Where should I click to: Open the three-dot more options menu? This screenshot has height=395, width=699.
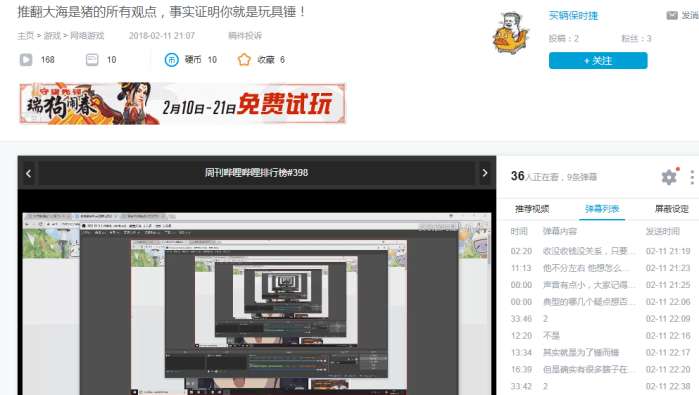tap(692, 177)
